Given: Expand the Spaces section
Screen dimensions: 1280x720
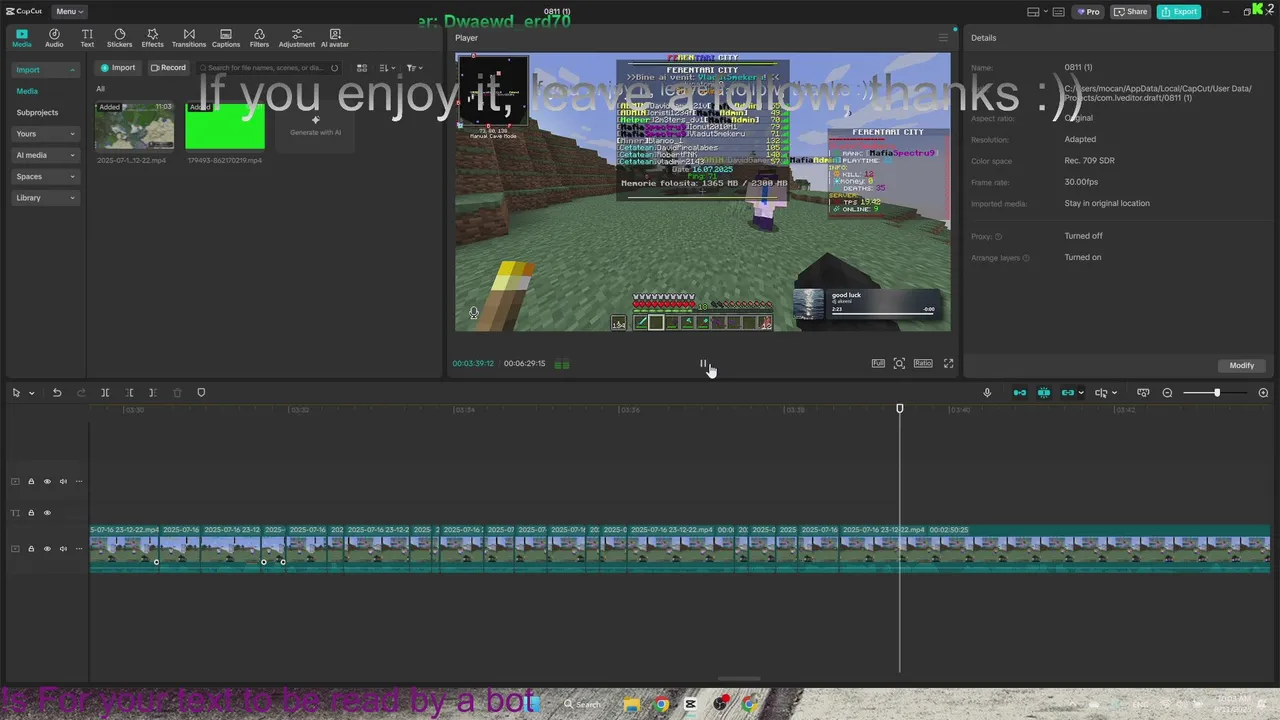Looking at the screenshot, I should [45, 176].
